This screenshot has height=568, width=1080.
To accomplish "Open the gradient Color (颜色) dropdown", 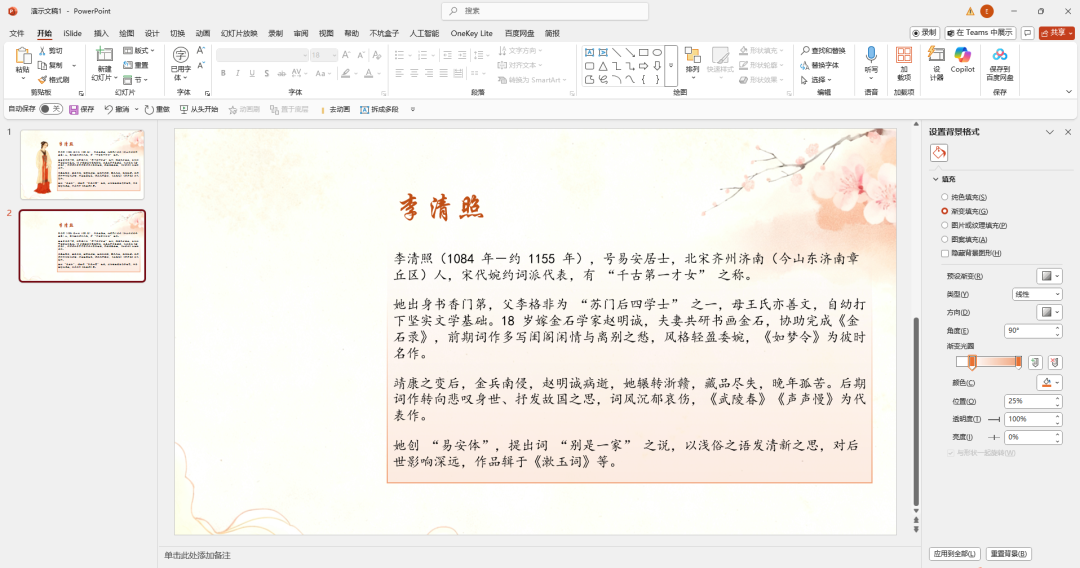I will (x=1050, y=382).
